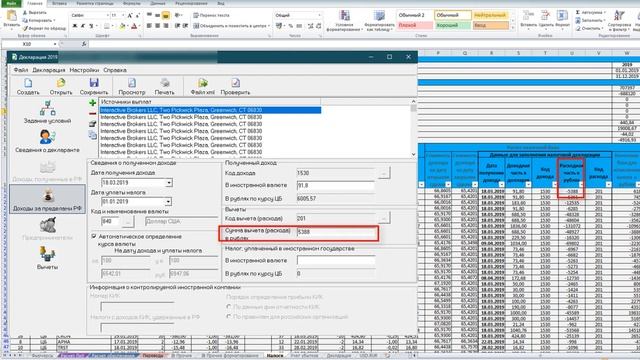Save declaration with Сохранить floppy icon
The image size is (640, 360).
[x=94, y=83]
